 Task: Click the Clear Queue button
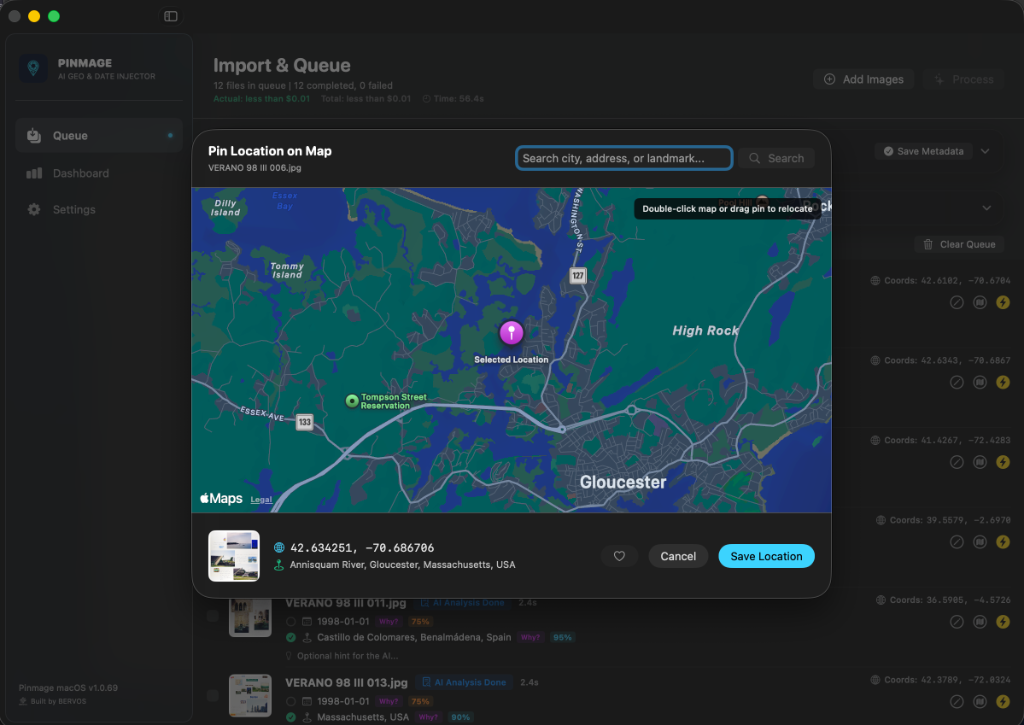(959, 244)
